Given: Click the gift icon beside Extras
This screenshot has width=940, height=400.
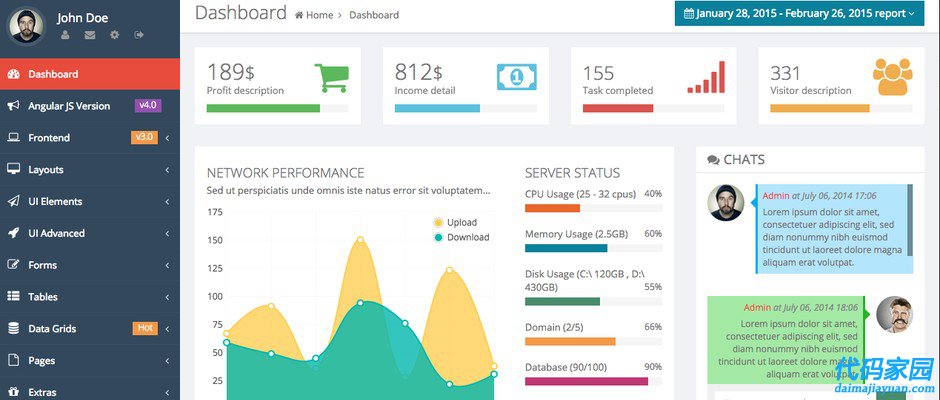Looking at the screenshot, I should coord(13,392).
